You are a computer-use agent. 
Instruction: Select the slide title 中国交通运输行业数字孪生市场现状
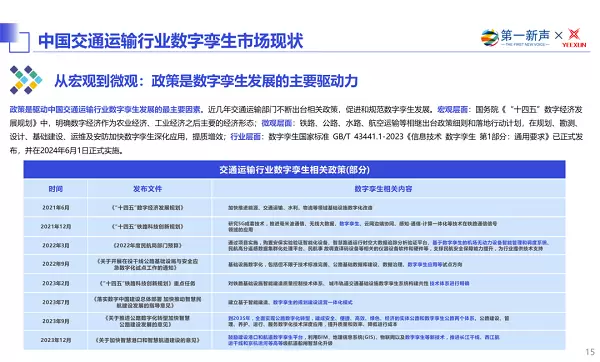[x=171, y=41]
